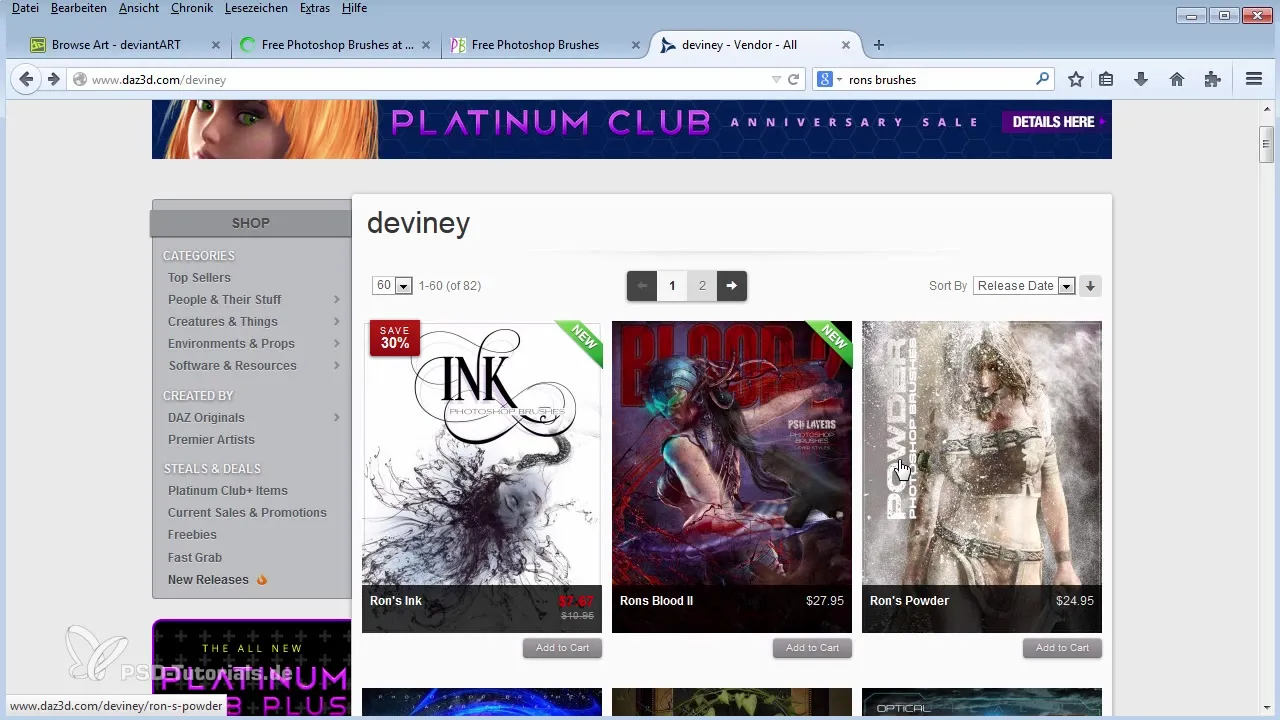Screen dimensions: 1280x720
Task: Open the Sort By Release Date dropdown
Action: pyautogui.click(x=1024, y=286)
